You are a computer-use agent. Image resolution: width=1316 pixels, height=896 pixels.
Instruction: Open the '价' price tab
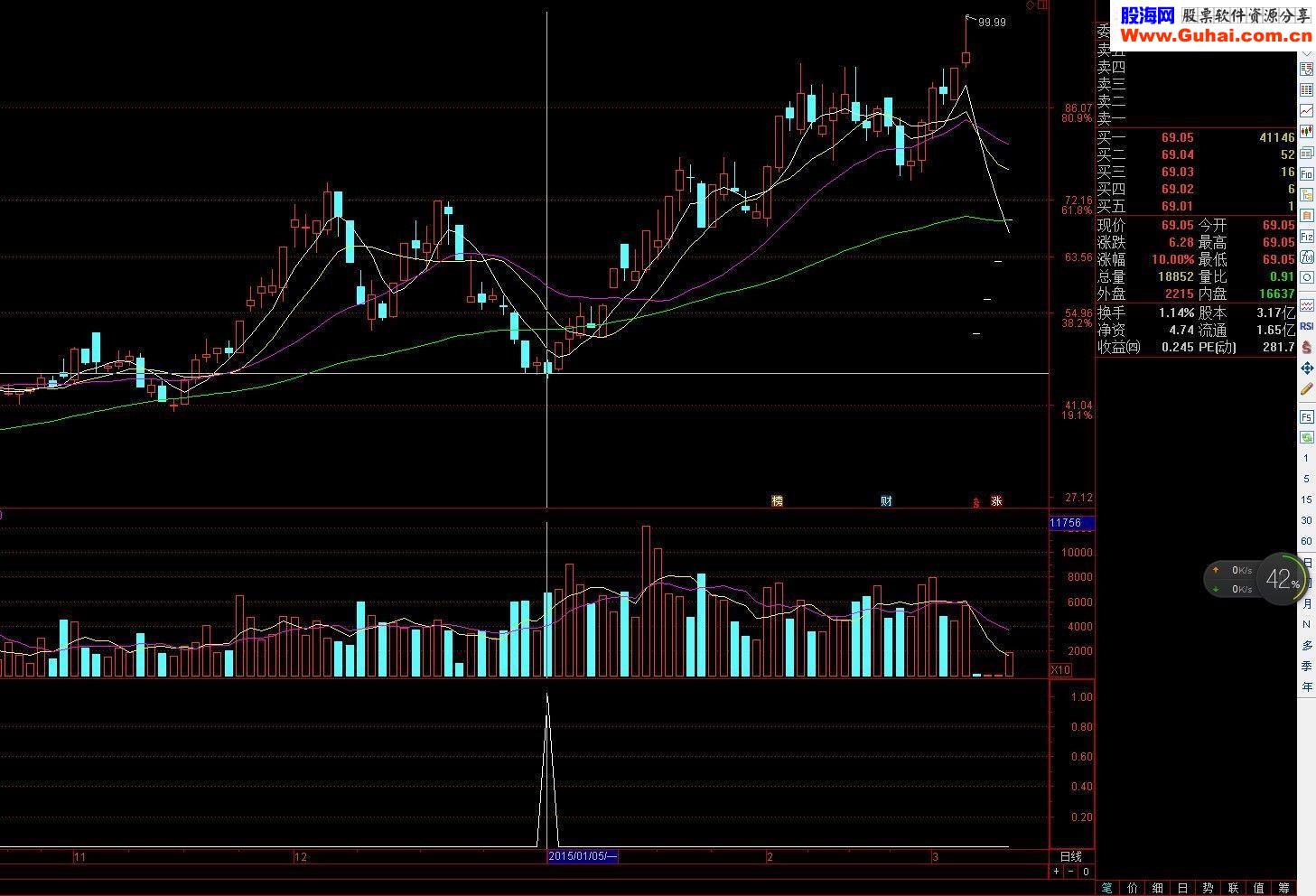1133,888
